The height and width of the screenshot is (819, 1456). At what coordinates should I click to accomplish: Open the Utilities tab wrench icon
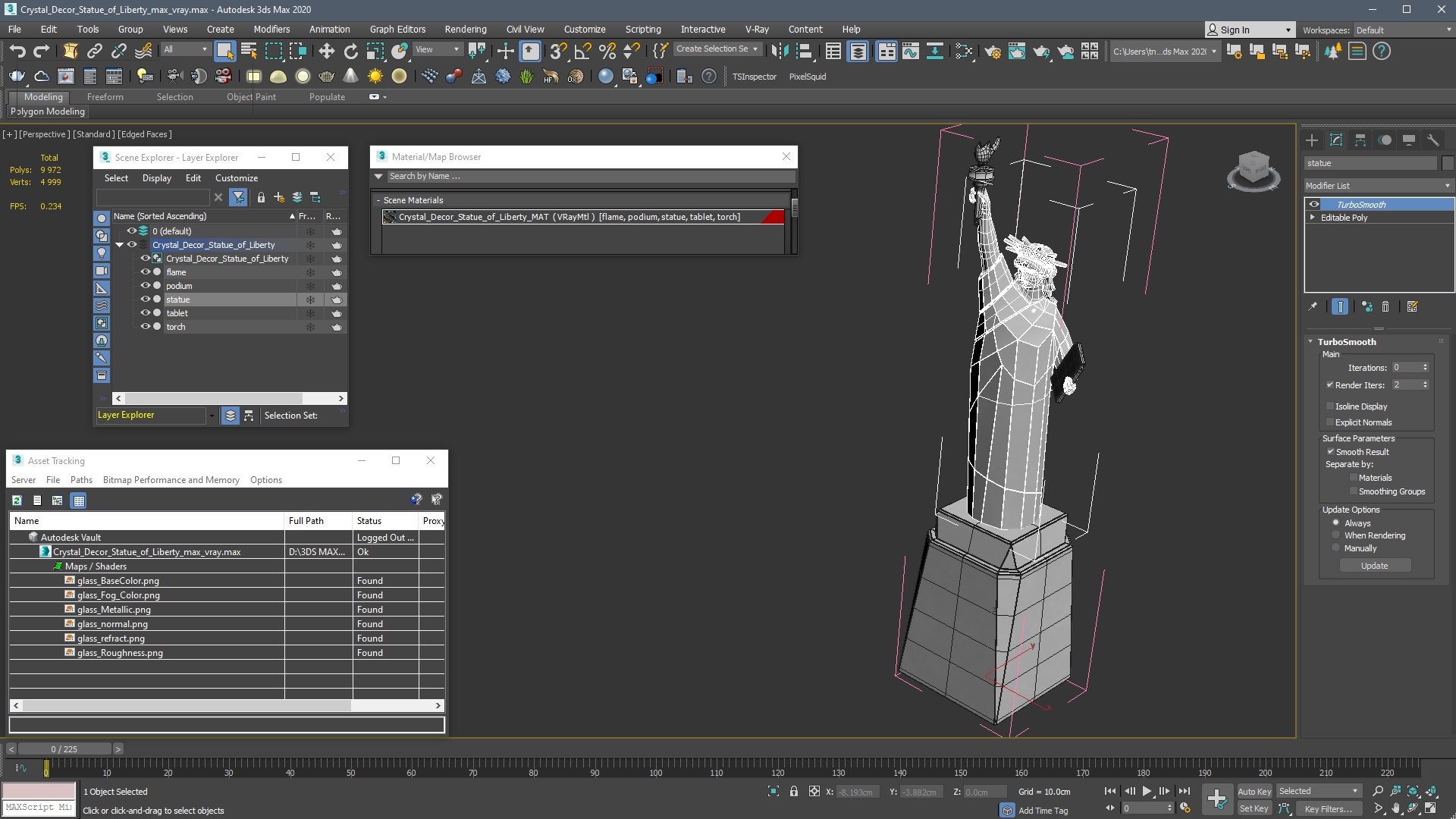(x=1433, y=140)
